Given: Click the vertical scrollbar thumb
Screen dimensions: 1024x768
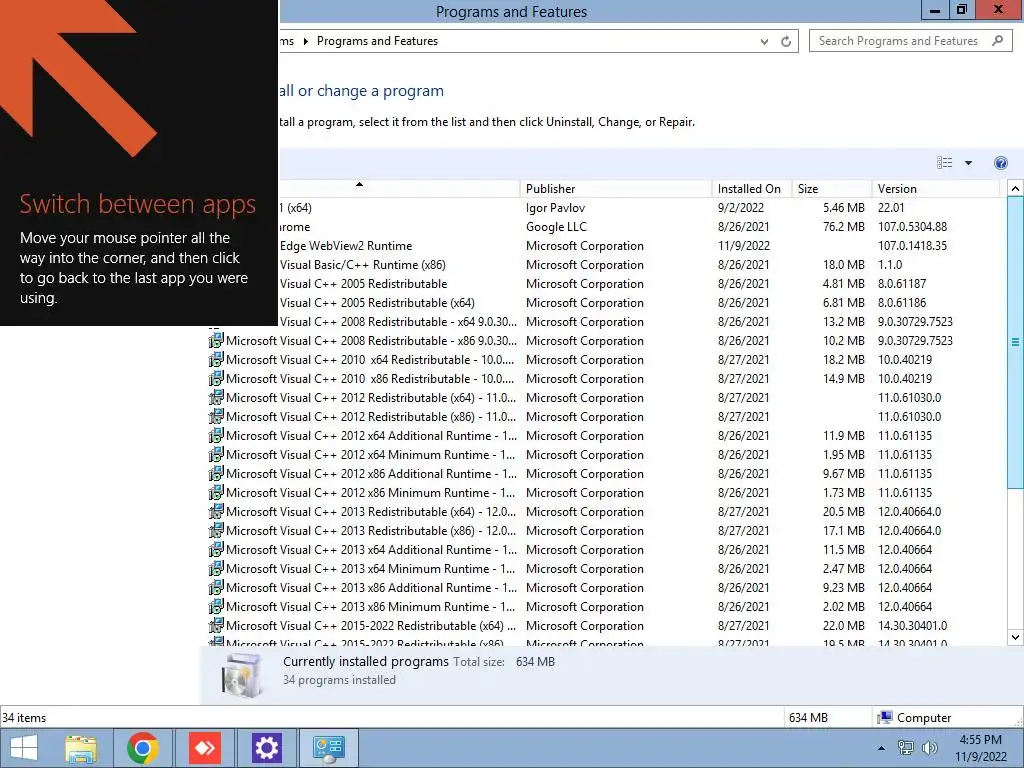Looking at the screenshot, I should tap(1015, 342).
